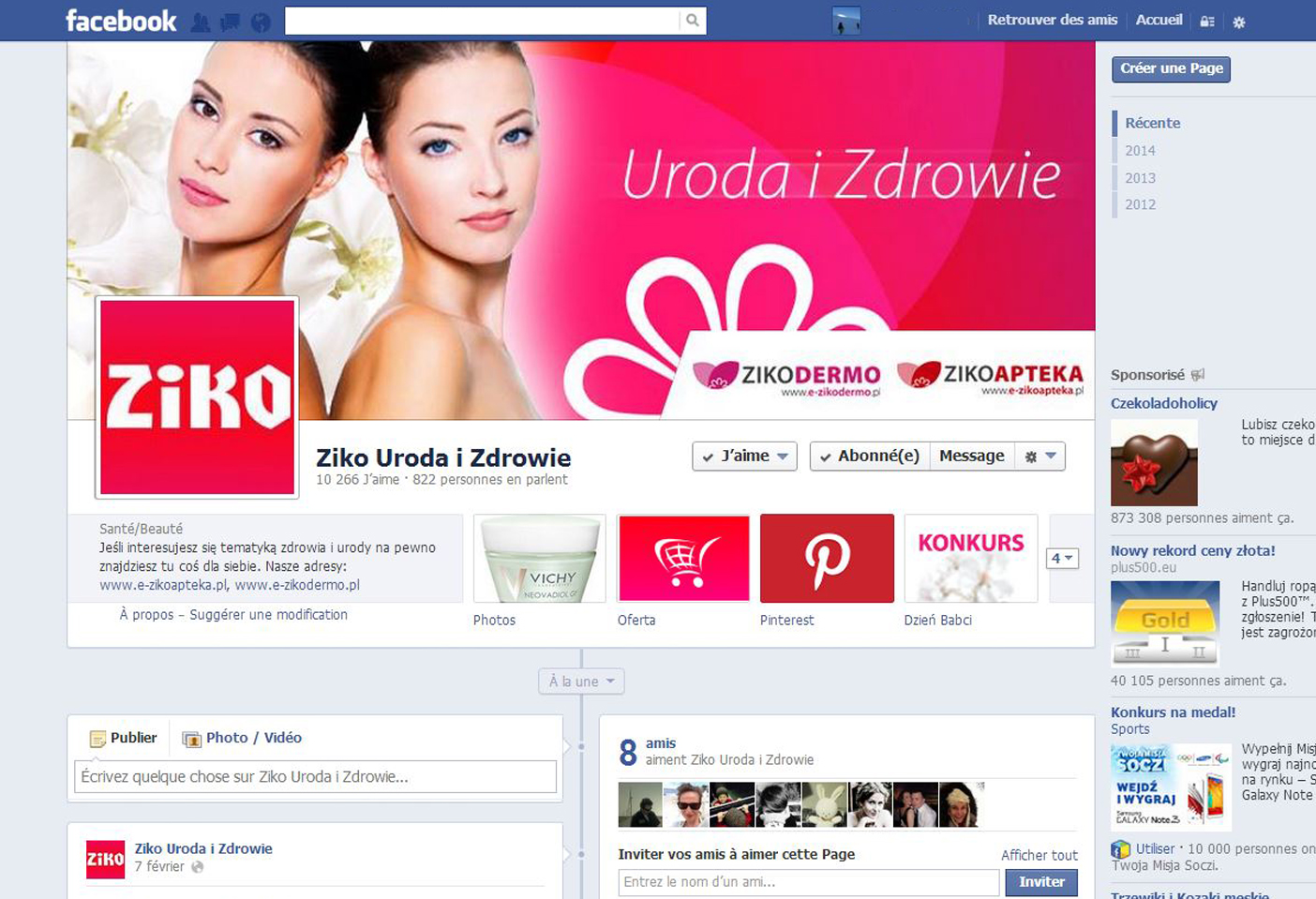The image size is (1316, 899).
Task: Click the Créer une Page button
Action: pos(1171,68)
